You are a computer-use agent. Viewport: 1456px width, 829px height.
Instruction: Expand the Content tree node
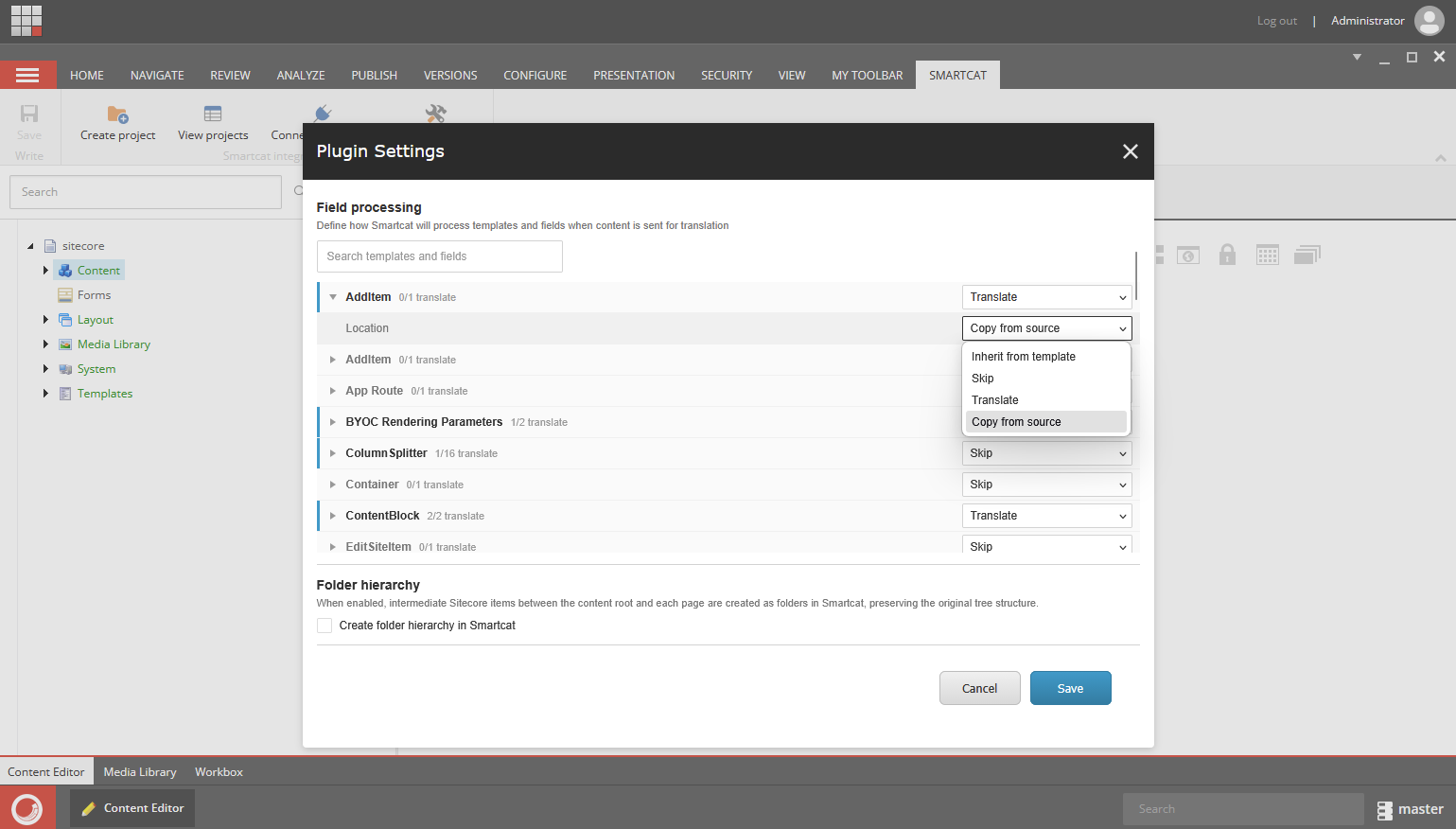45,271
